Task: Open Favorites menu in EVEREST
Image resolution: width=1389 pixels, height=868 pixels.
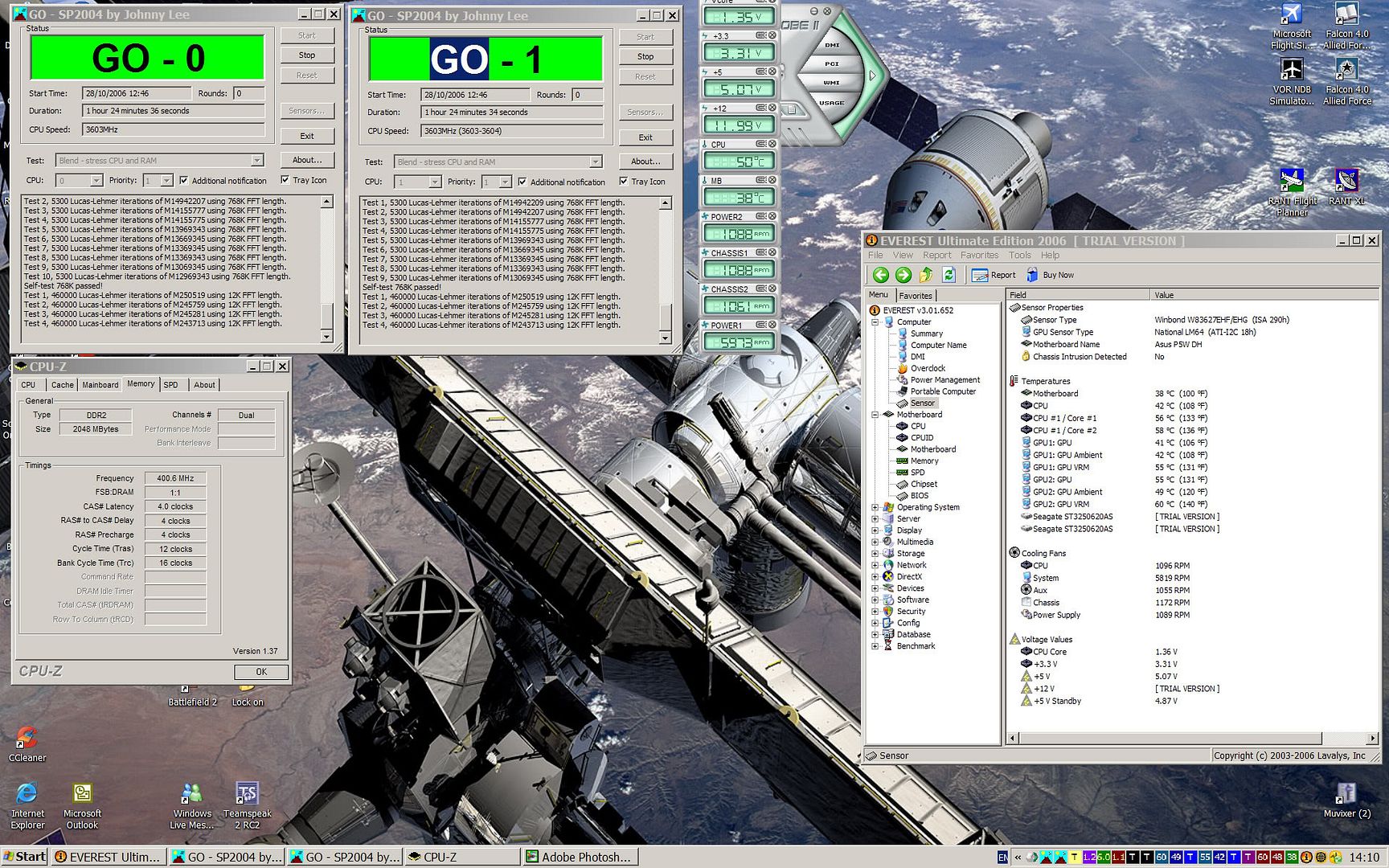Action: (x=979, y=256)
